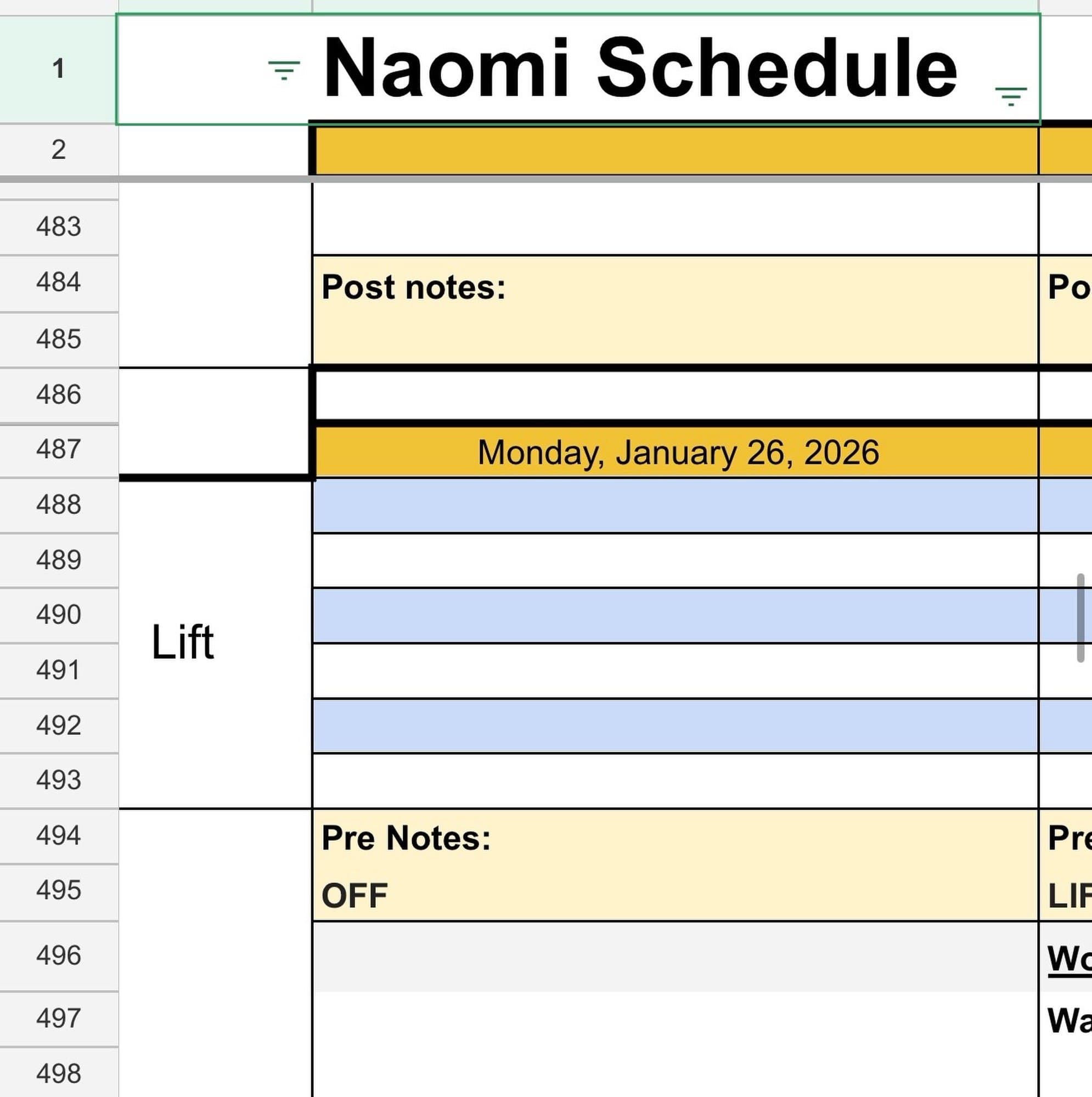Select the Post notes: cell
This screenshot has height=1097, width=1092.
pos(674,309)
